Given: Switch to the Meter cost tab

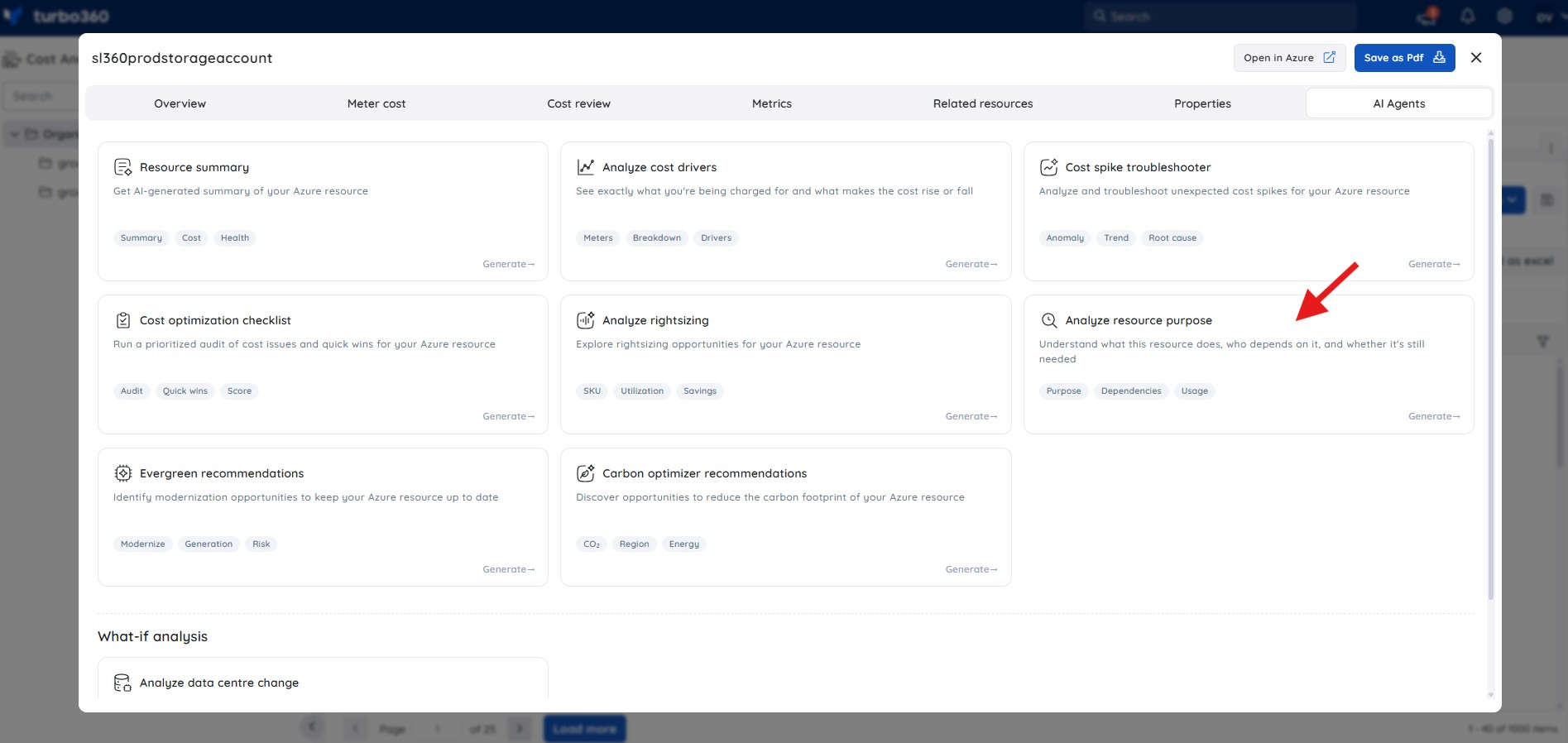Looking at the screenshot, I should point(376,103).
